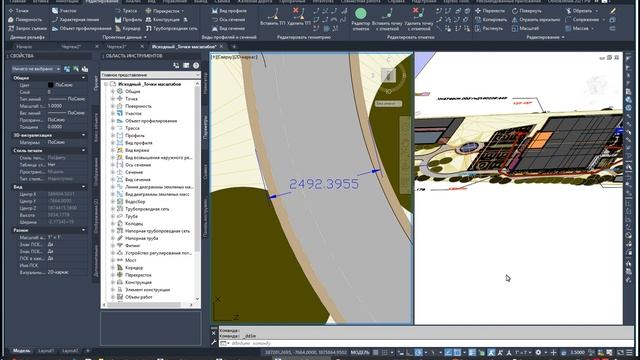Screen dimensions: 640x360
Task: Select Трасса in the toolspace tree
Action: 132,128
